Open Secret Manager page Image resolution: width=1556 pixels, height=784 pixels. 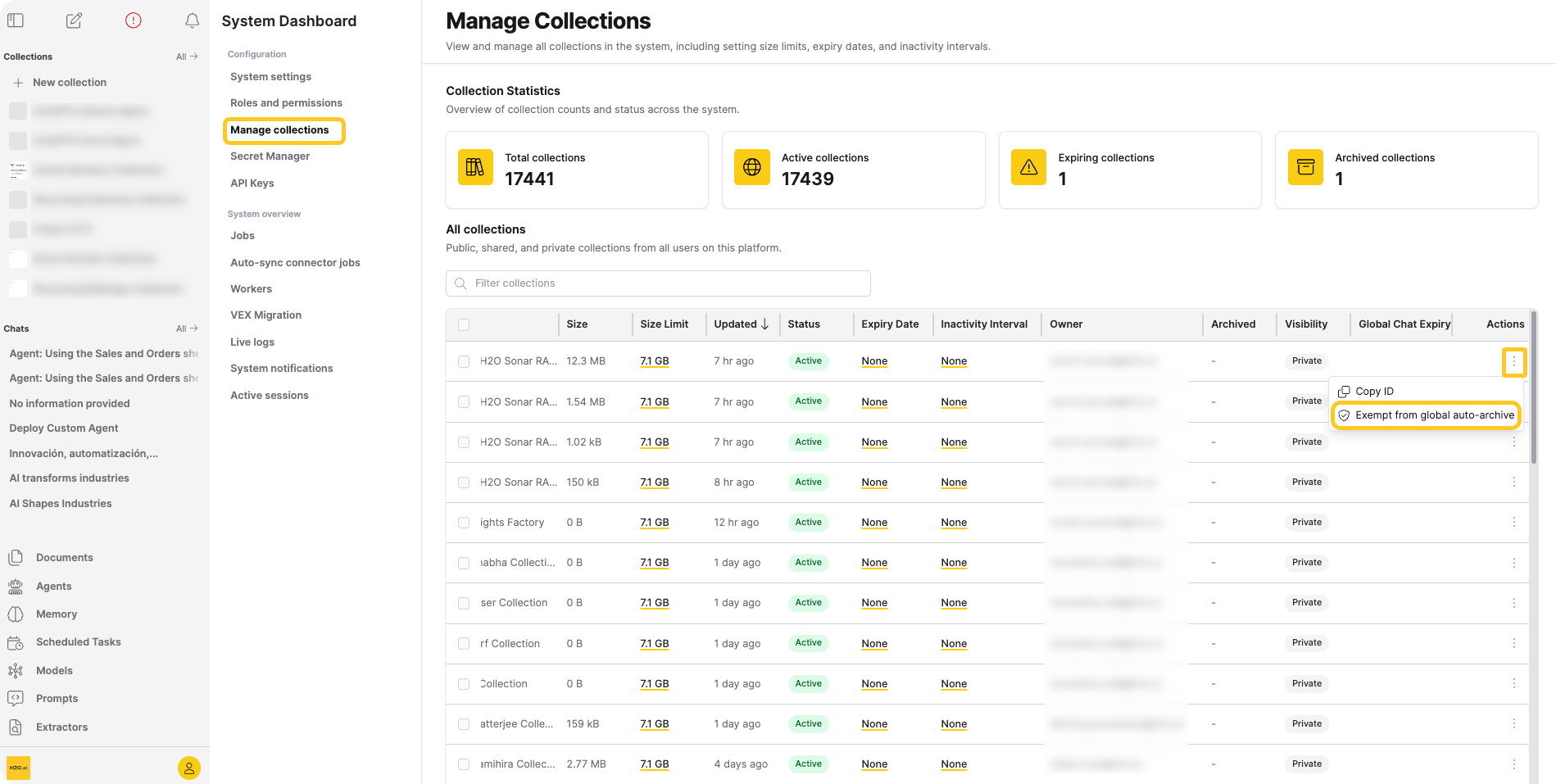pyautogui.click(x=270, y=156)
